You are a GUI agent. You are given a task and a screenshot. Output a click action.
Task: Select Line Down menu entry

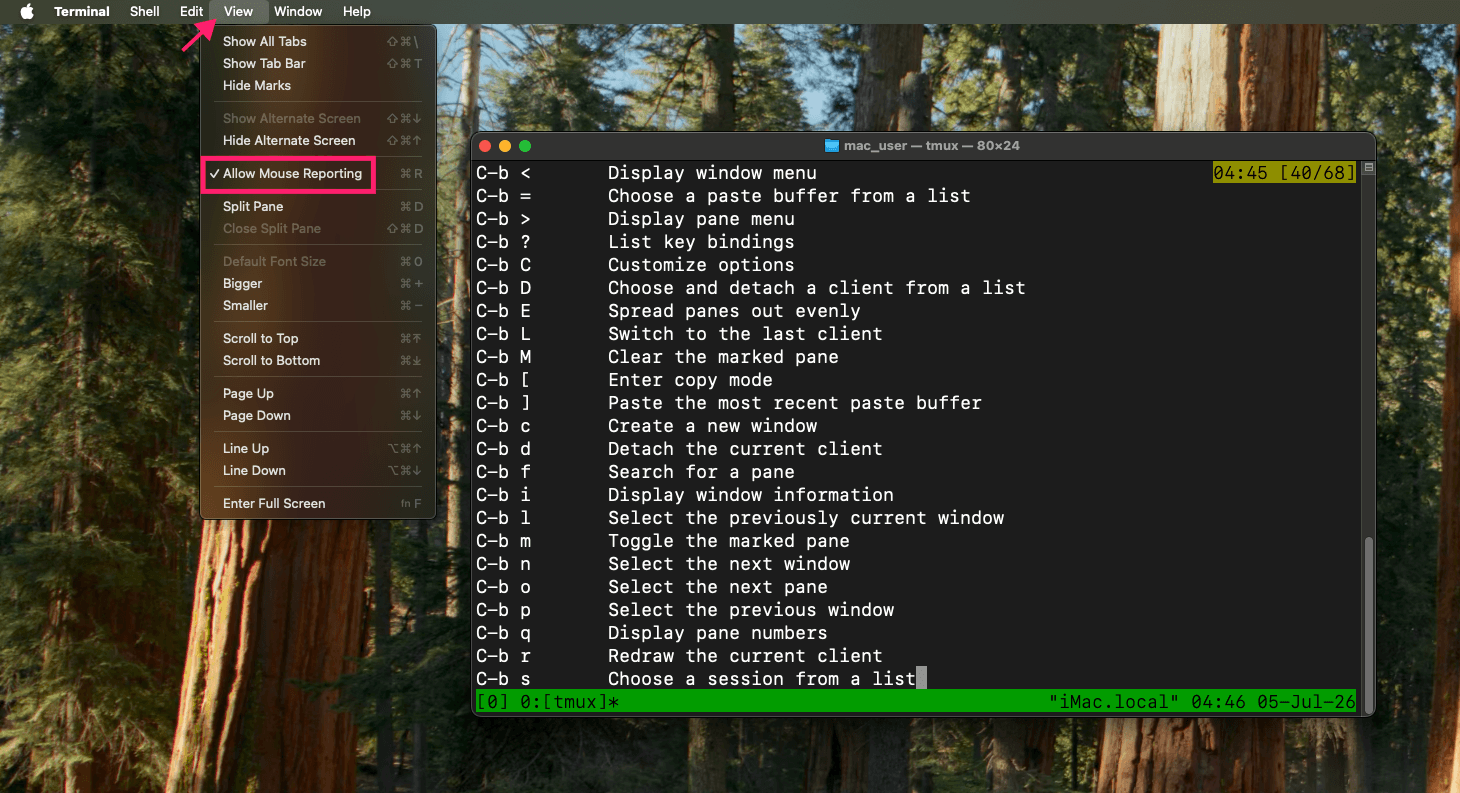(x=318, y=471)
